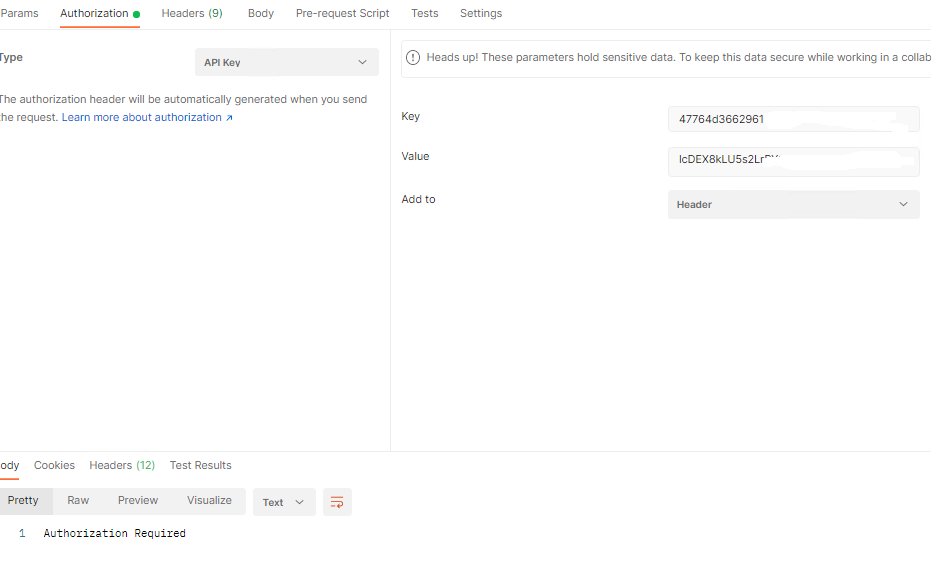Click the info icon beside Heads up
Screen dimensions: 931x569
(x=414, y=57)
